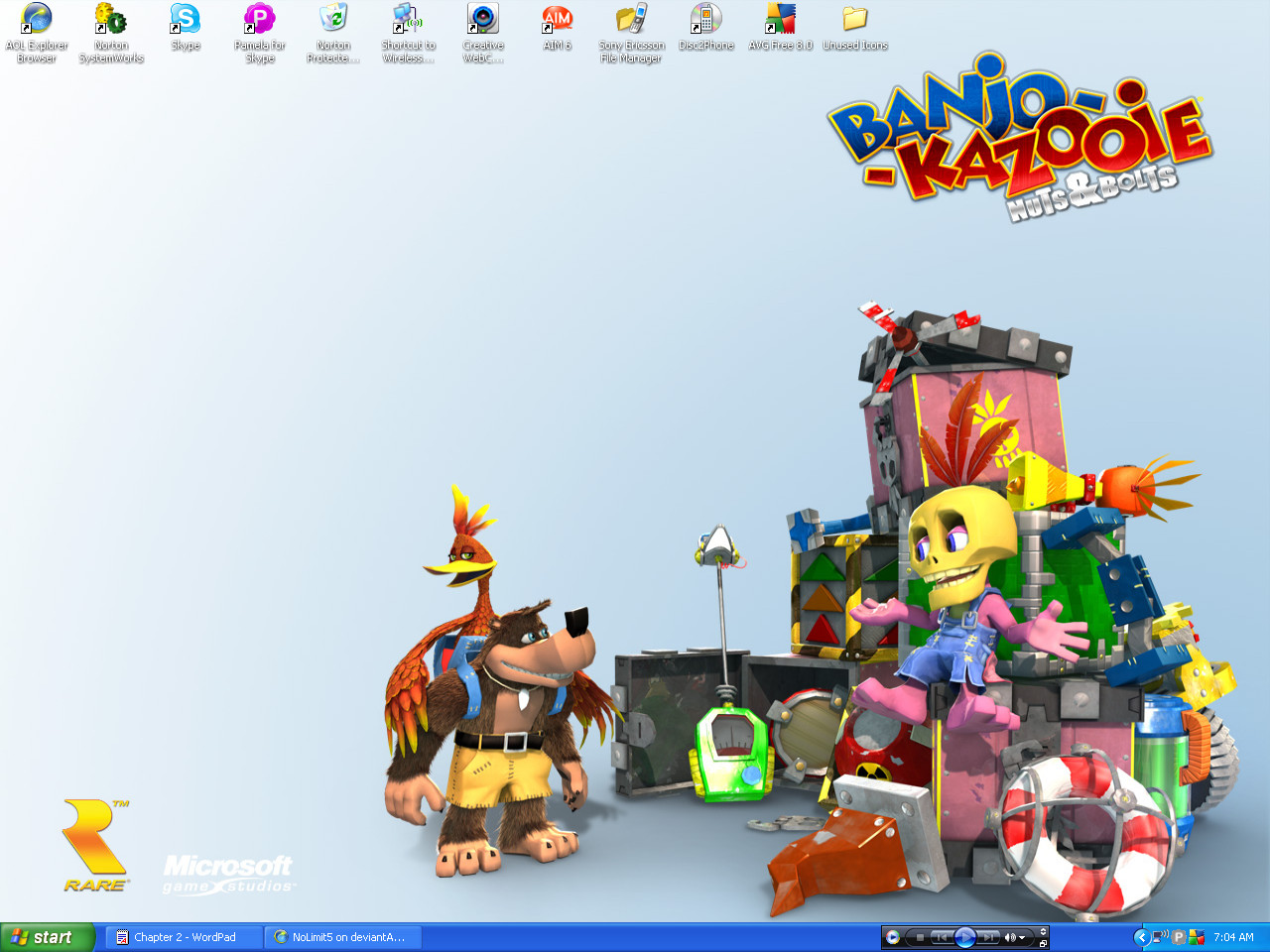
Task: Toggle the media toolbar video/visualization arrows
Action: [x=1043, y=931]
